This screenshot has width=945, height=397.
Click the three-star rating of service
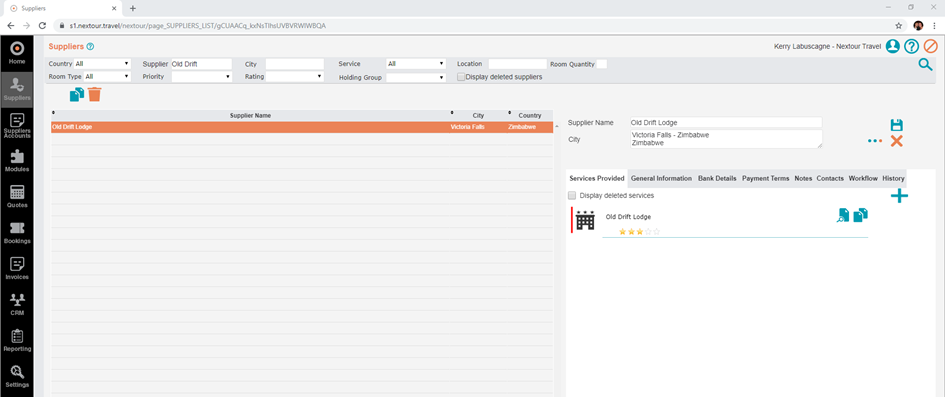[x=639, y=231]
